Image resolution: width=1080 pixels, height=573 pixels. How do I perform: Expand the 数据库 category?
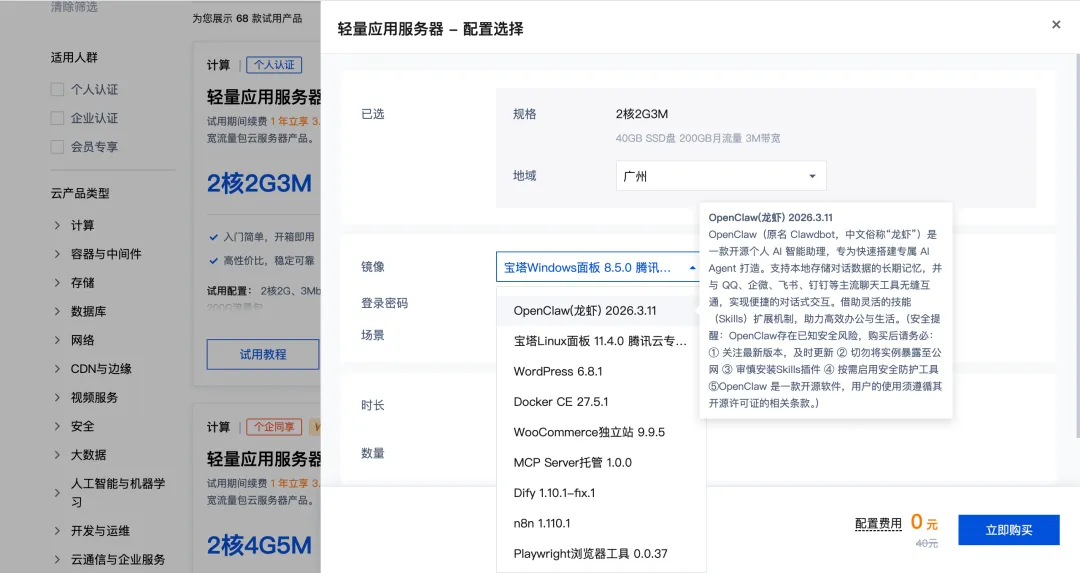click(x=58, y=311)
